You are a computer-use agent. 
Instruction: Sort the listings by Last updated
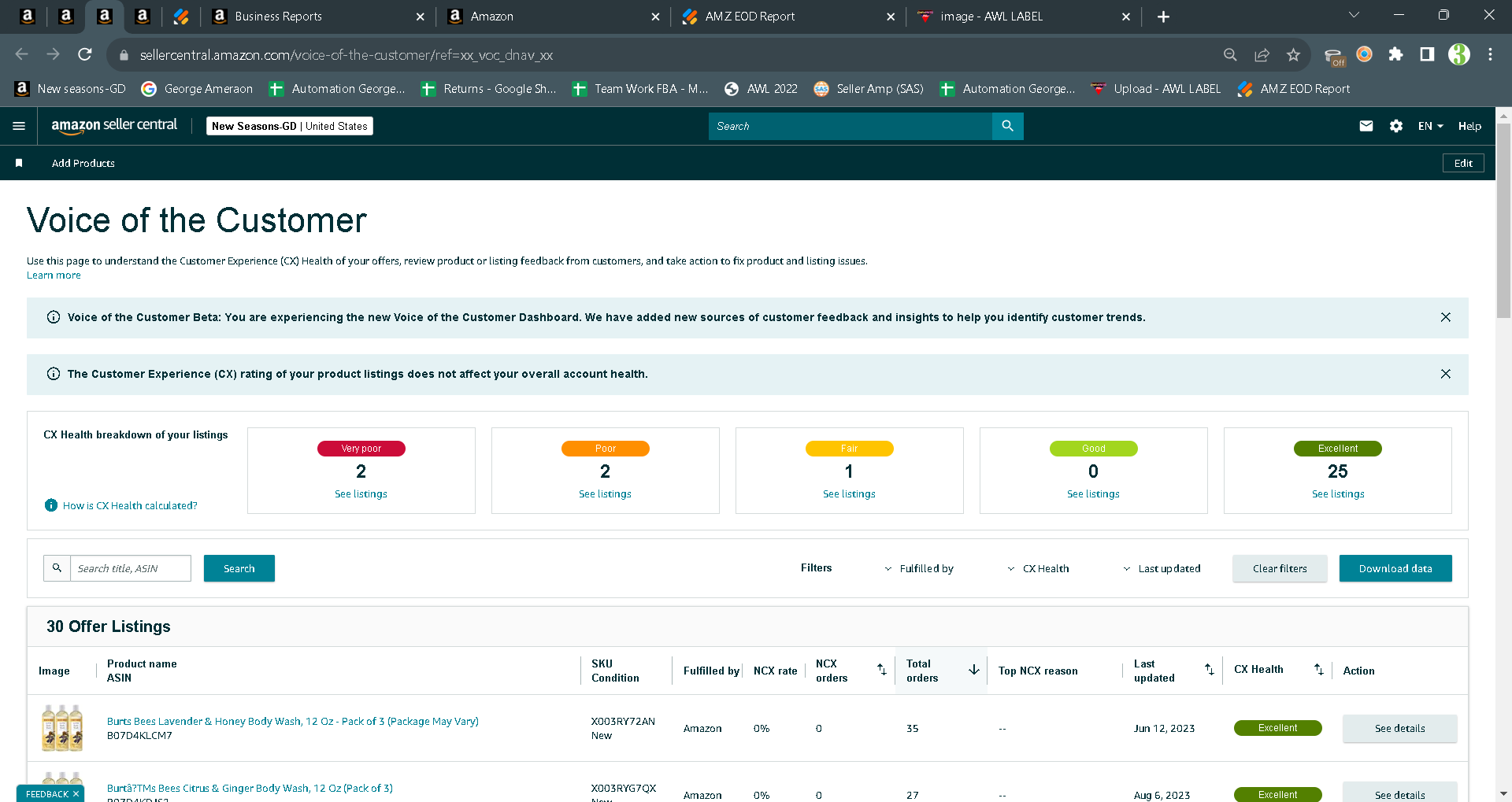point(1210,670)
